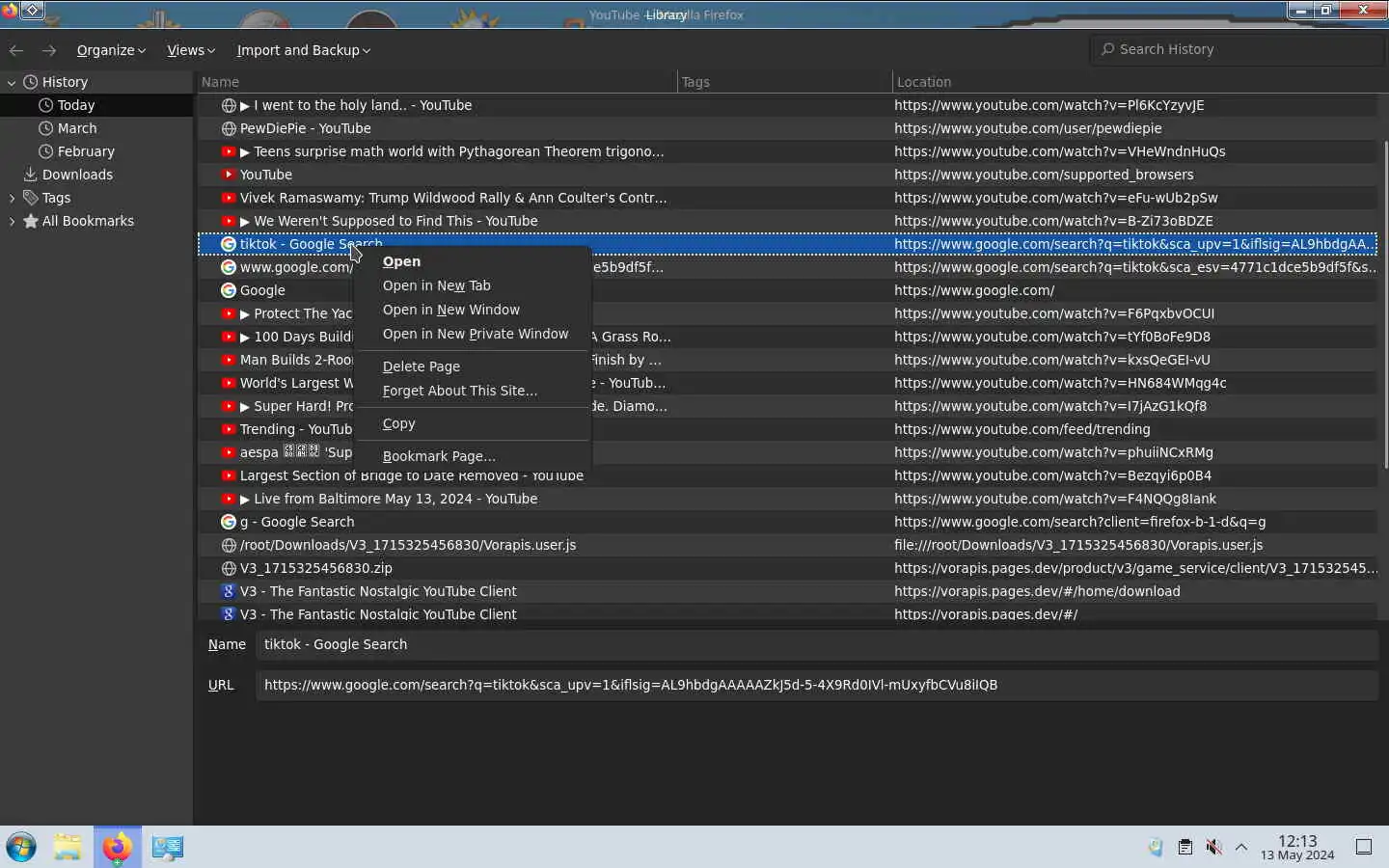Switch to Firefox in the taskbar

coord(118,848)
